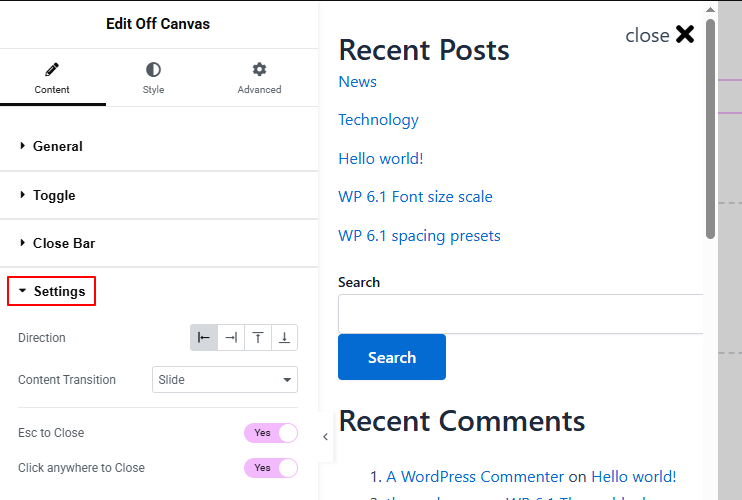Viewport: 742px width, 500px height.
Task: Set direction to top alignment icon
Action: (258, 338)
